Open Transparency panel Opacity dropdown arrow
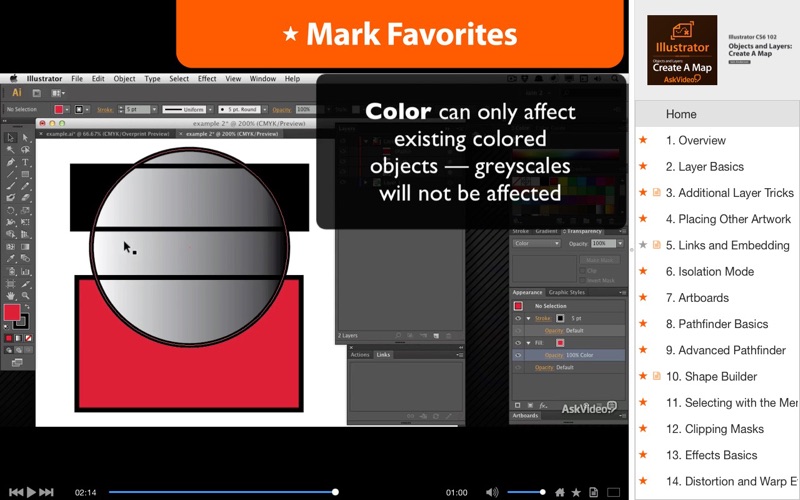 (x=620, y=243)
